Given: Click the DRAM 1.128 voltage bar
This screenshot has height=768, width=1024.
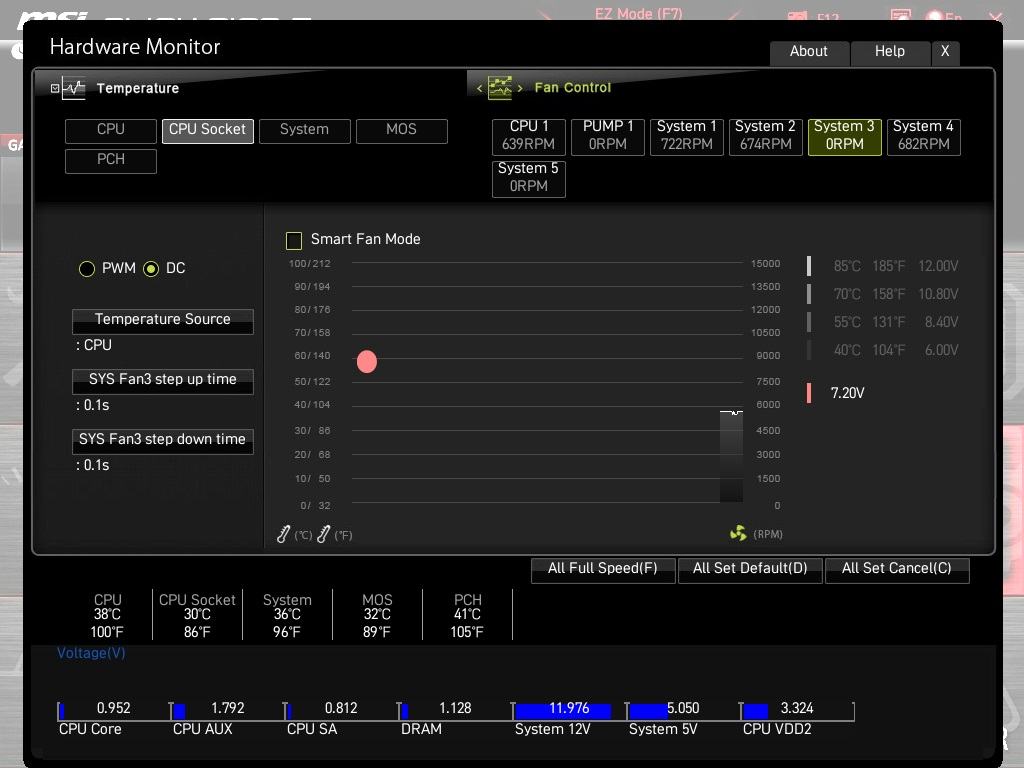Looking at the screenshot, I should click(x=455, y=711).
